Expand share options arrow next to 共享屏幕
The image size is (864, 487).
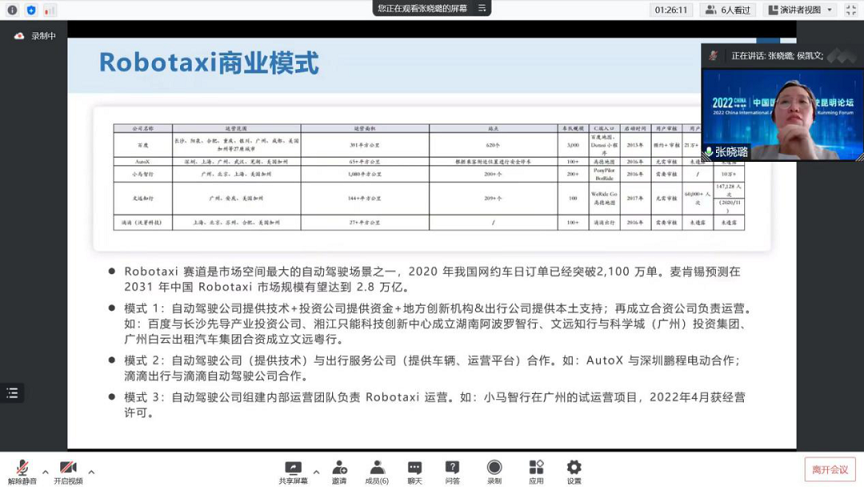tap(316, 472)
